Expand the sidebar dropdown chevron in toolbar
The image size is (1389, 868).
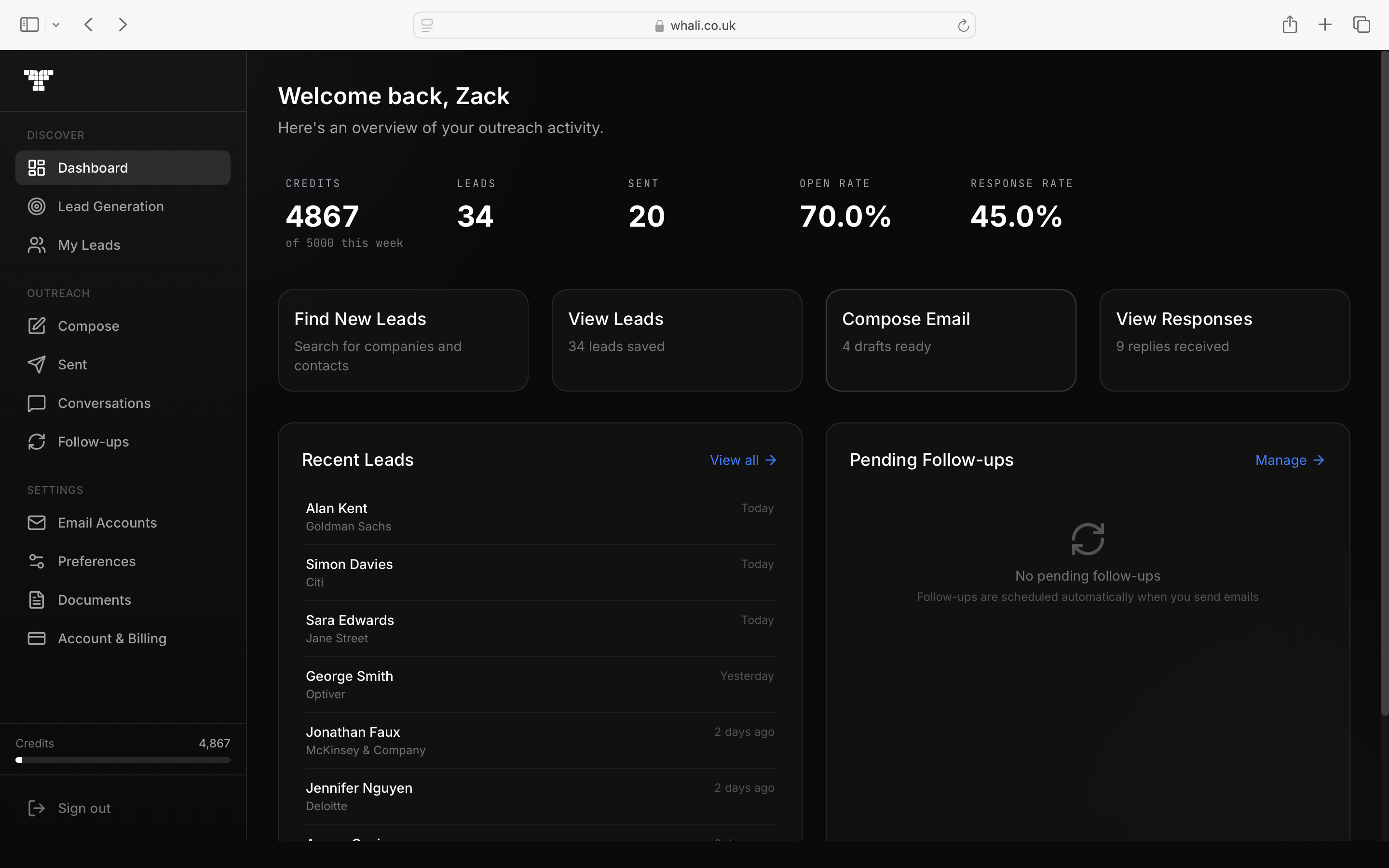tap(55, 25)
